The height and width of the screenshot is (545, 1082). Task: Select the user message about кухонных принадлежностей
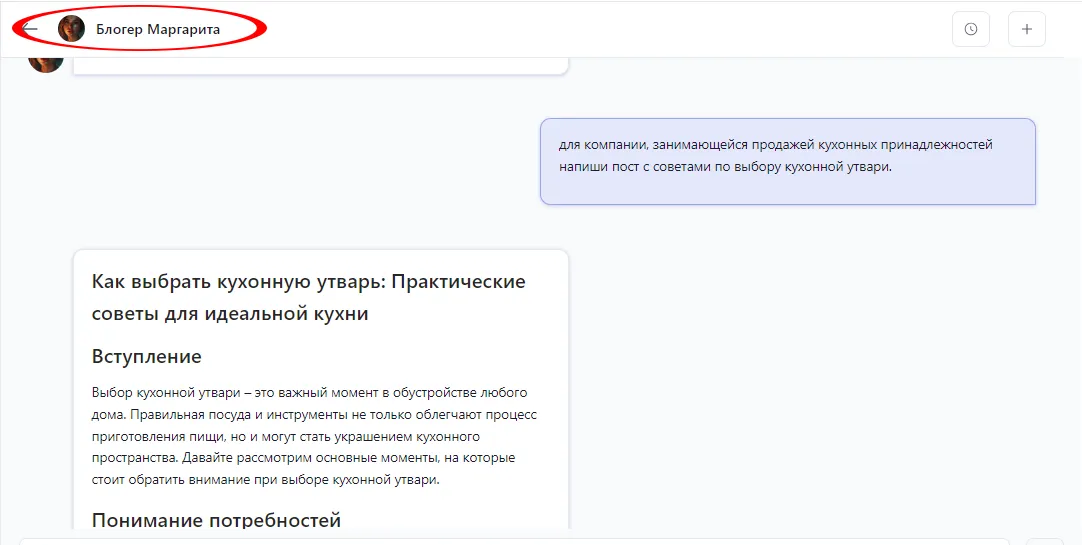pyautogui.click(x=788, y=161)
